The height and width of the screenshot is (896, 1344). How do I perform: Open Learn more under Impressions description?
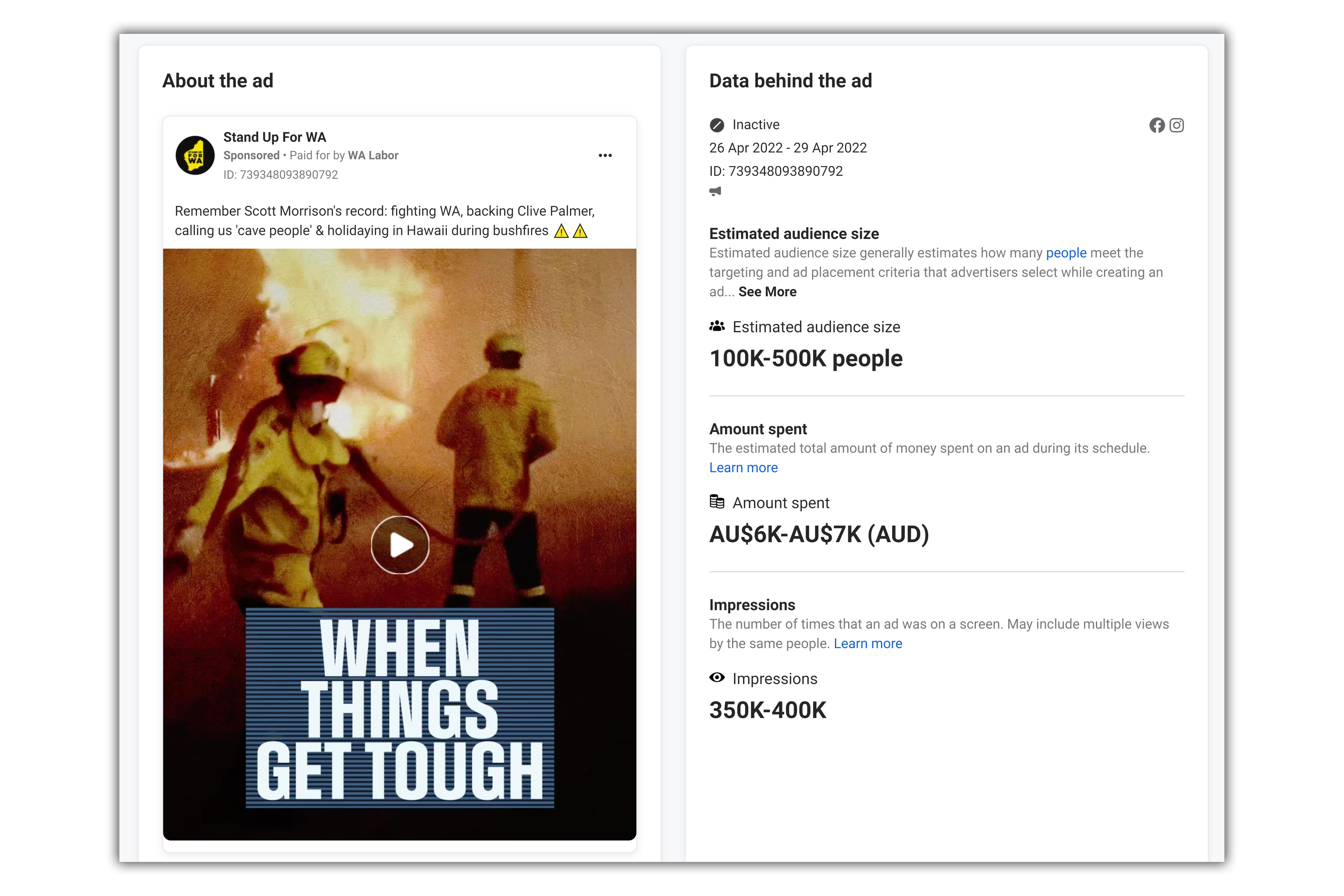click(x=867, y=644)
